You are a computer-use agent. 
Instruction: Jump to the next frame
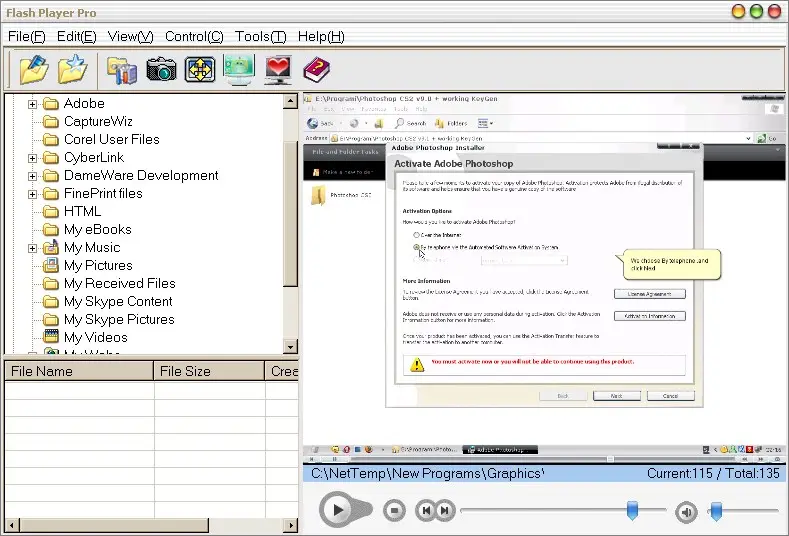[x=445, y=510]
